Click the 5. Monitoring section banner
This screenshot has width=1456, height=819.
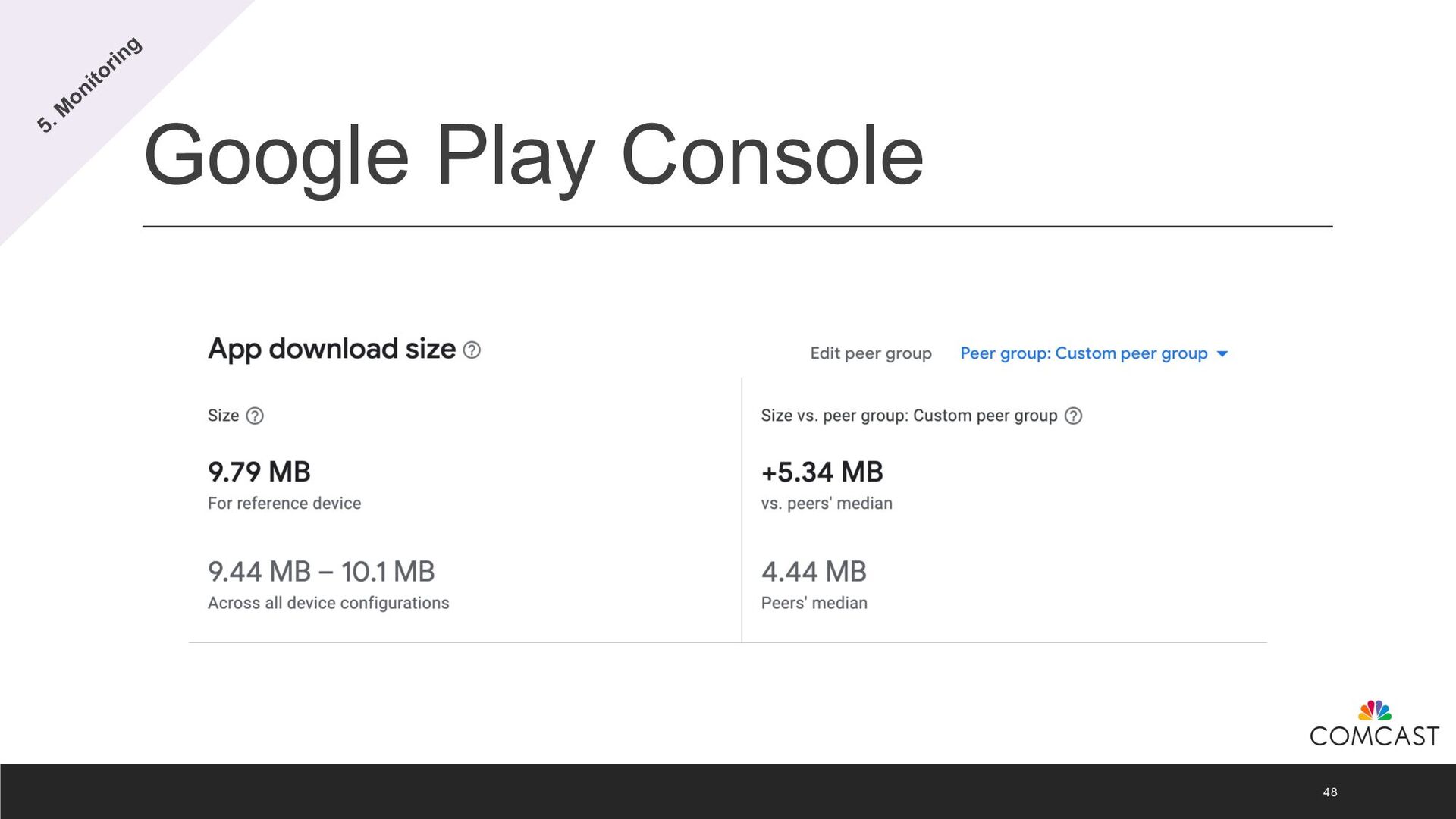(89, 85)
